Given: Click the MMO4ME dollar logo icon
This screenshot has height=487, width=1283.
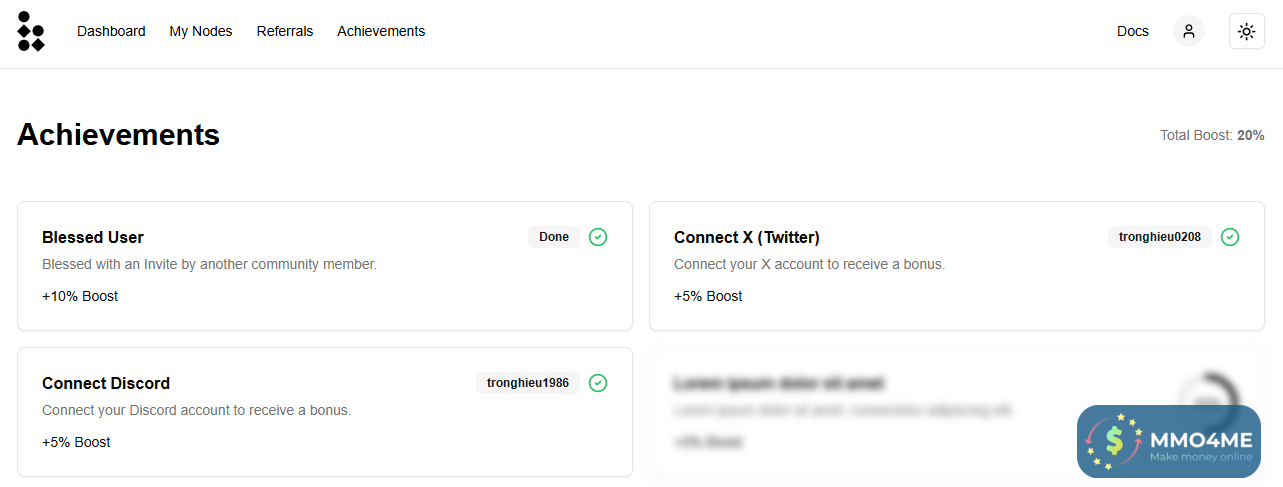Looking at the screenshot, I should point(1112,441).
